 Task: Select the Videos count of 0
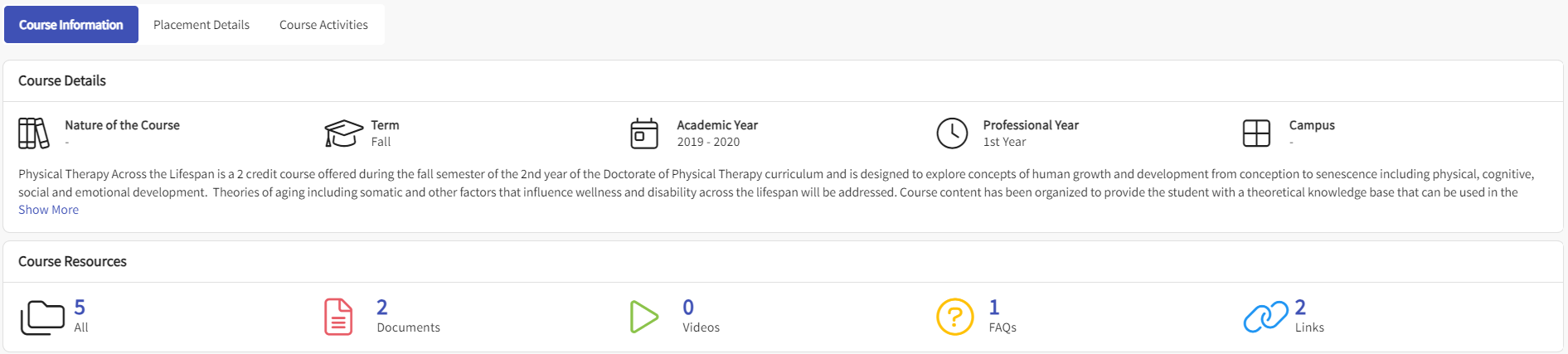[x=688, y=308]
